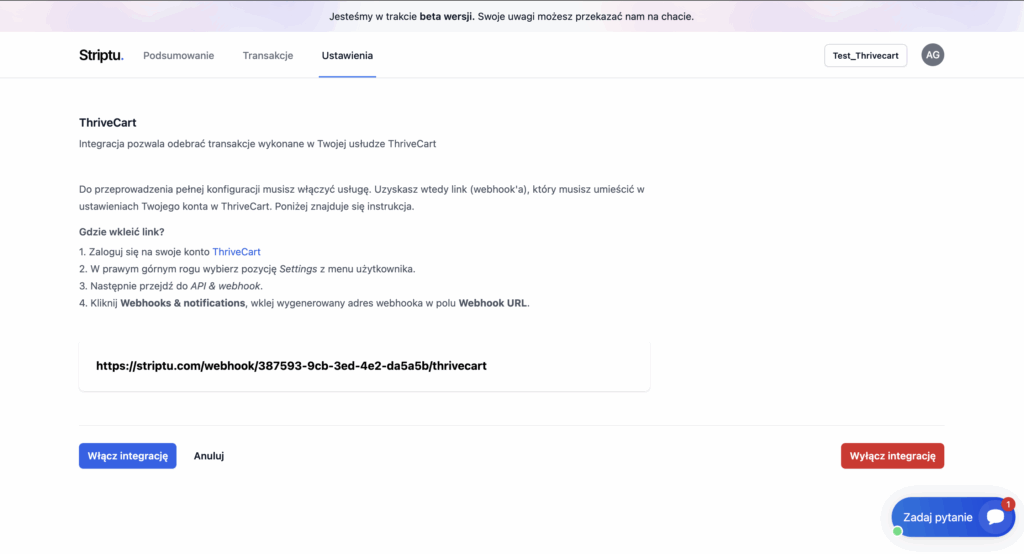Image resolution: width=1024 pixels, height=554 pixels.
Task: Open the Zadaj pytanie chat widget
Action: (938, 518)
